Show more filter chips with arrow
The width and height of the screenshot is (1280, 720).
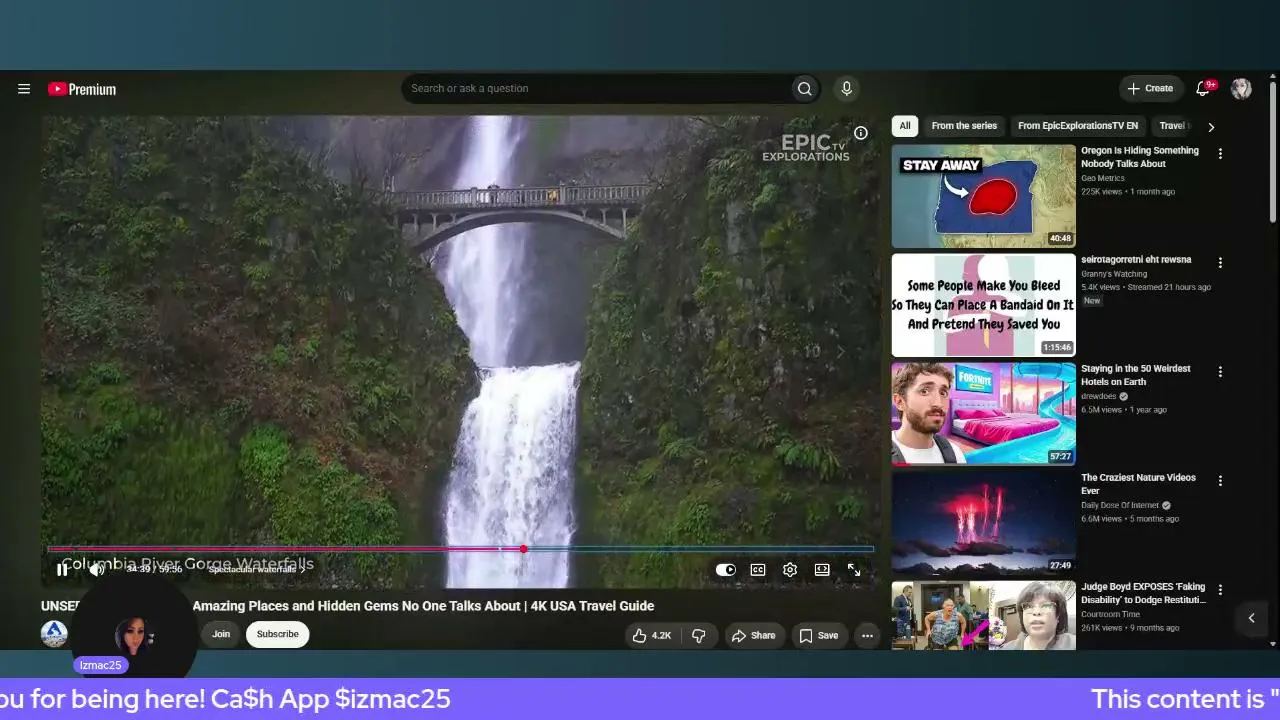1211,127
